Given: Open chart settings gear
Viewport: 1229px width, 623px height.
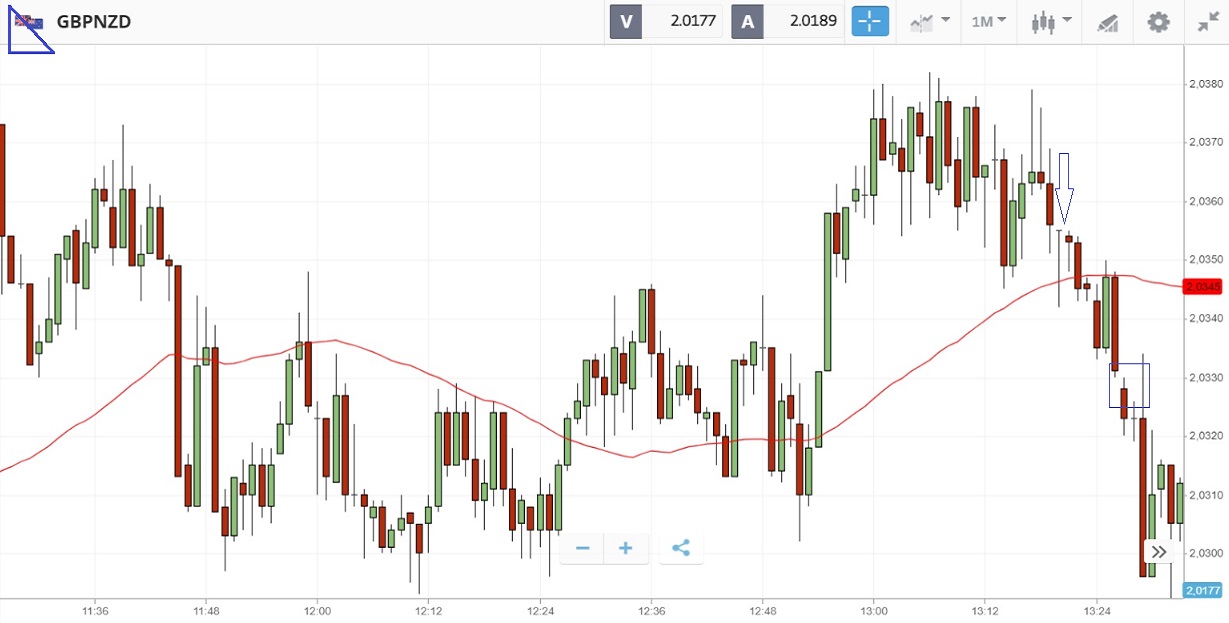Looking at the screenshot, I should pyautogui.click(x=1158, y=21).
